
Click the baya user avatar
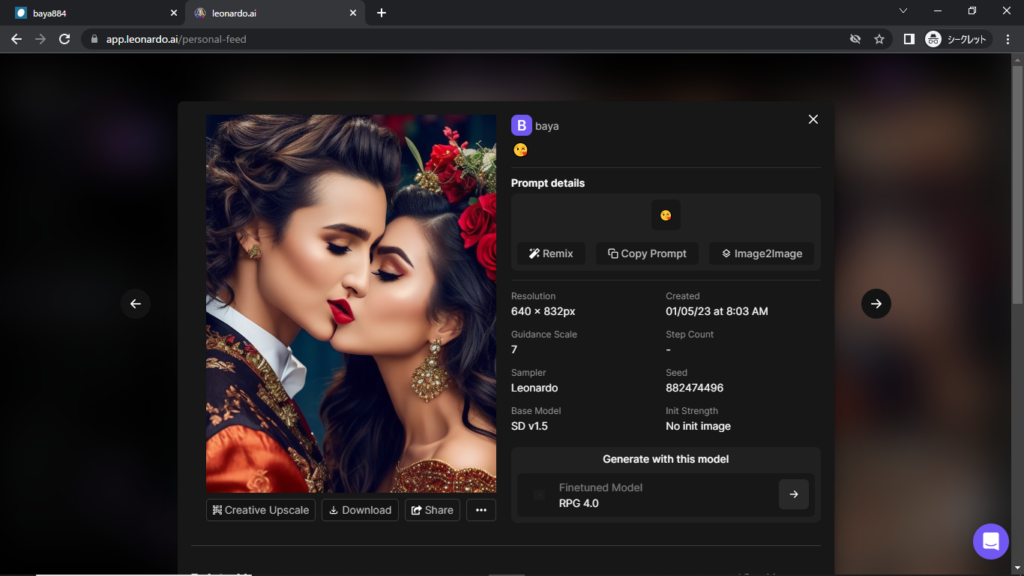click(x=521, y=126)
